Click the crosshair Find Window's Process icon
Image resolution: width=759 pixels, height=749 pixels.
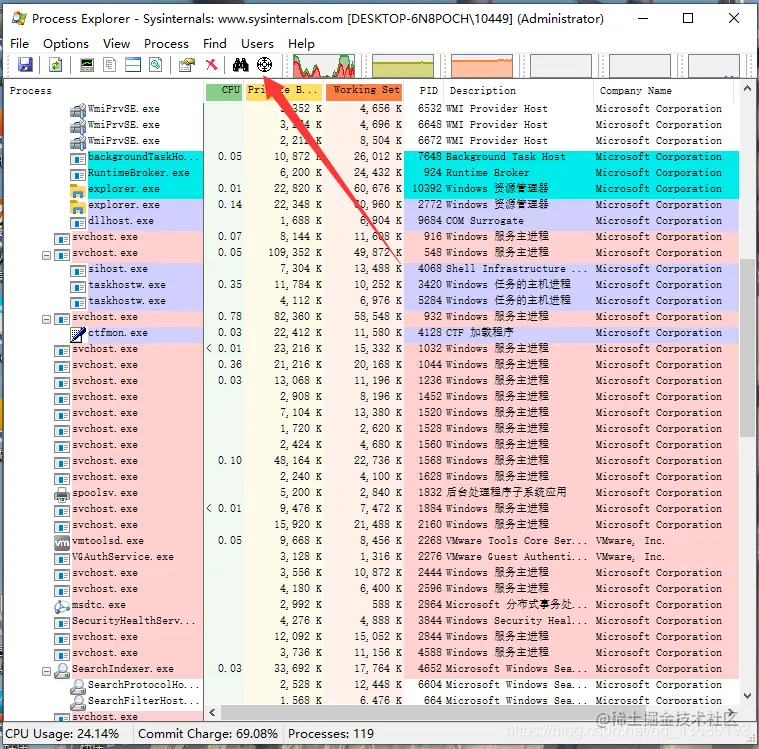tap(264, 65)
